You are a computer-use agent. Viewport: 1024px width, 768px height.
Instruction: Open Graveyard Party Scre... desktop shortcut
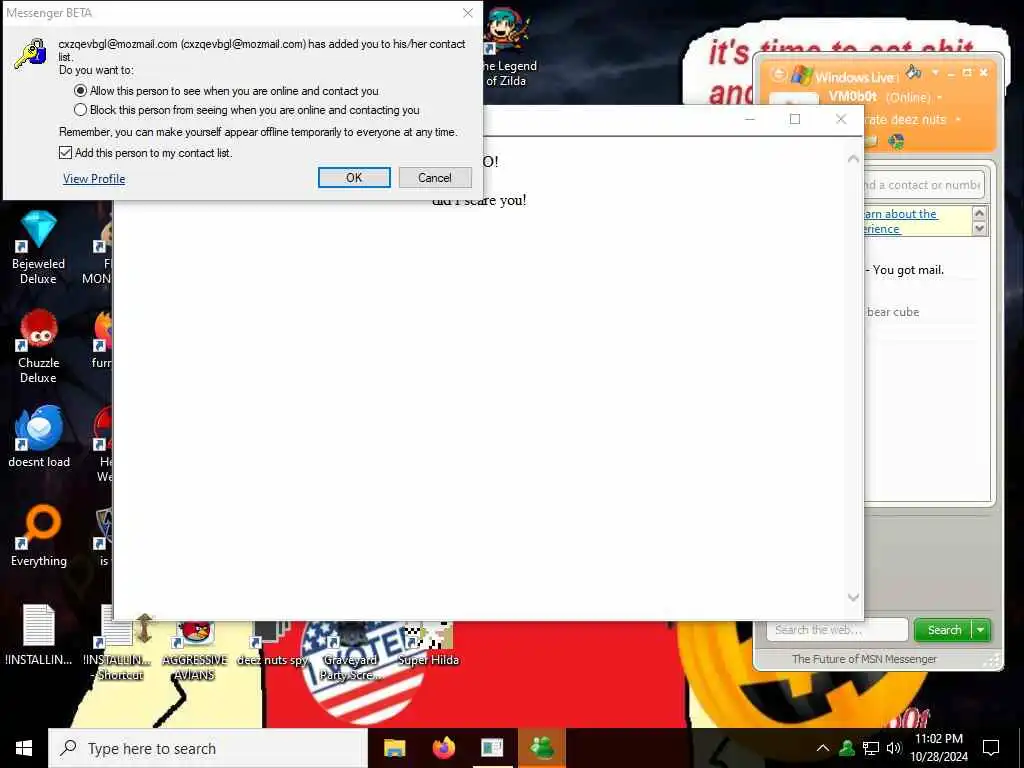(350, 650)
